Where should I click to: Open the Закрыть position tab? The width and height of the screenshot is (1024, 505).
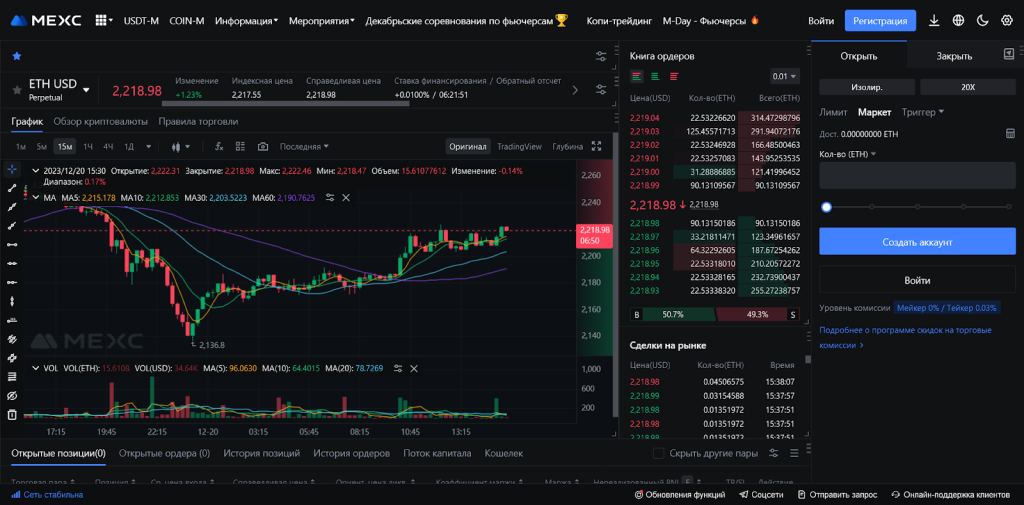click(x=954, y=56)
